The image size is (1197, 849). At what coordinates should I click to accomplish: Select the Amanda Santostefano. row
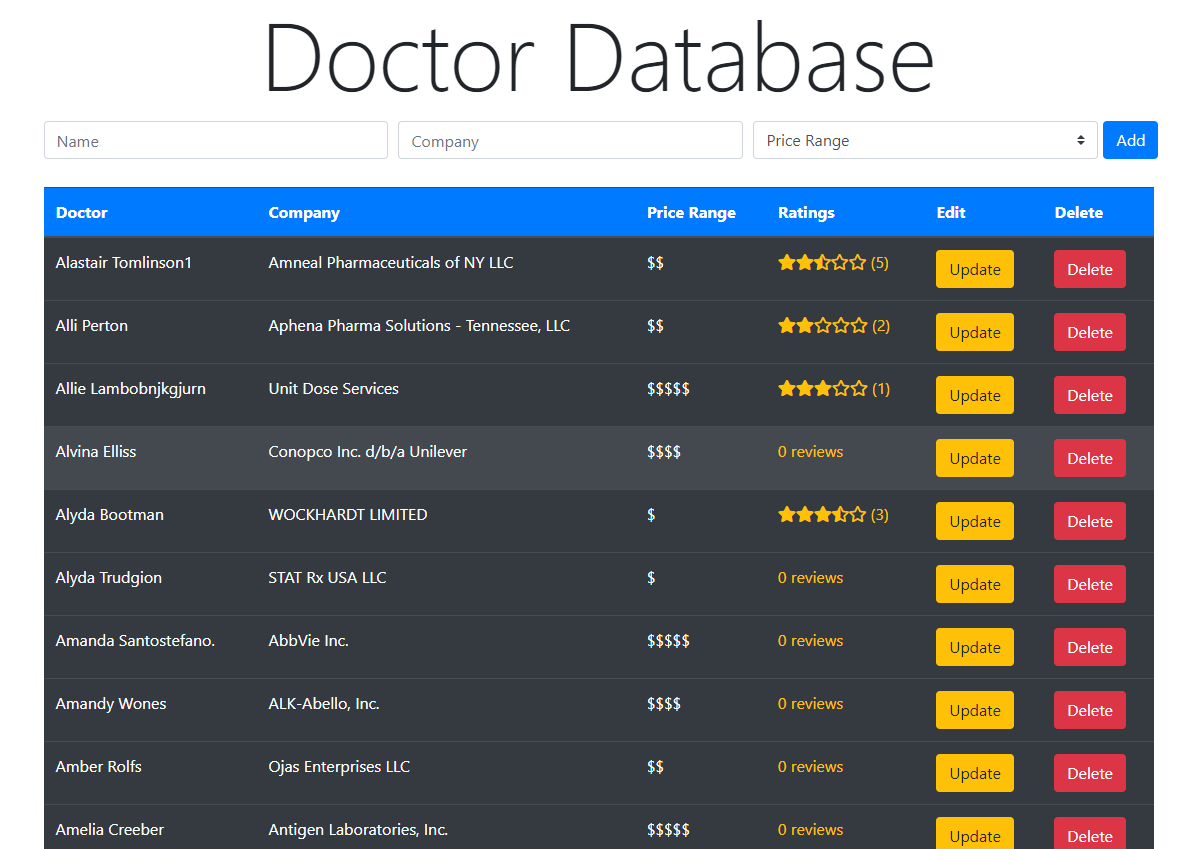[135, 641]
